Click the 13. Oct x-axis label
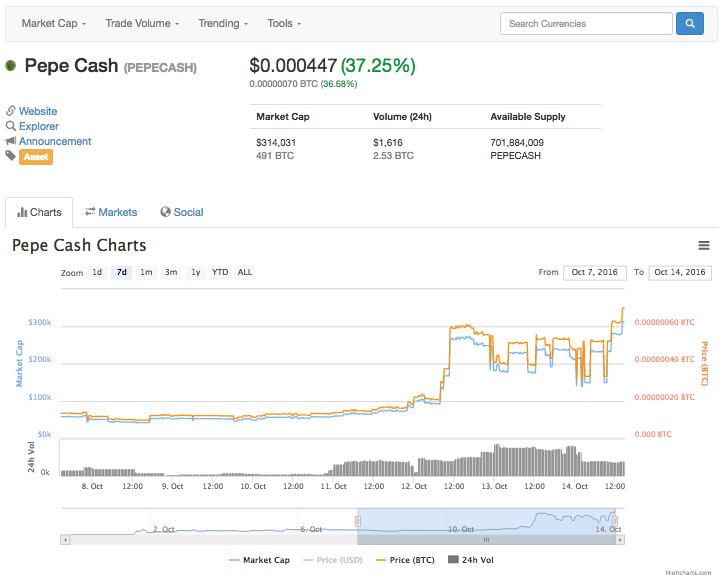Viewport: 723px width, 575px height. 494,486
